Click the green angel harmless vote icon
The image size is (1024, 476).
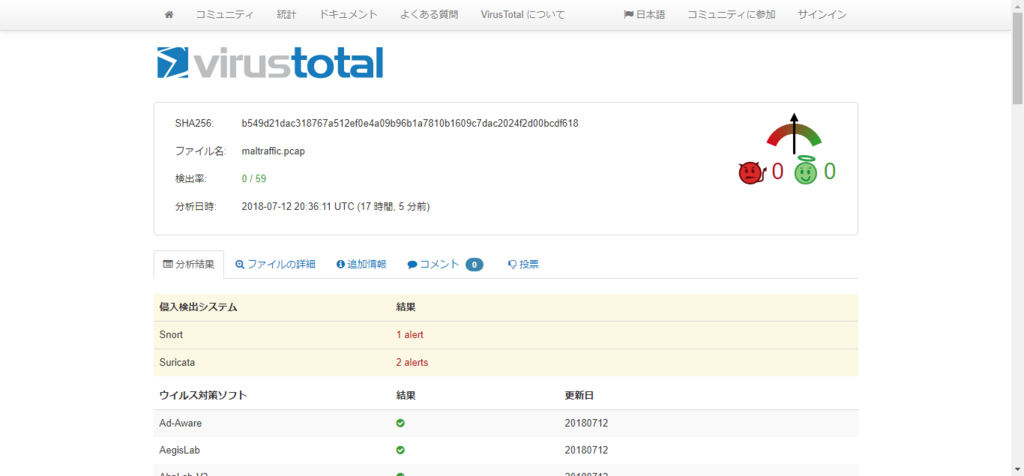[806, 172]
